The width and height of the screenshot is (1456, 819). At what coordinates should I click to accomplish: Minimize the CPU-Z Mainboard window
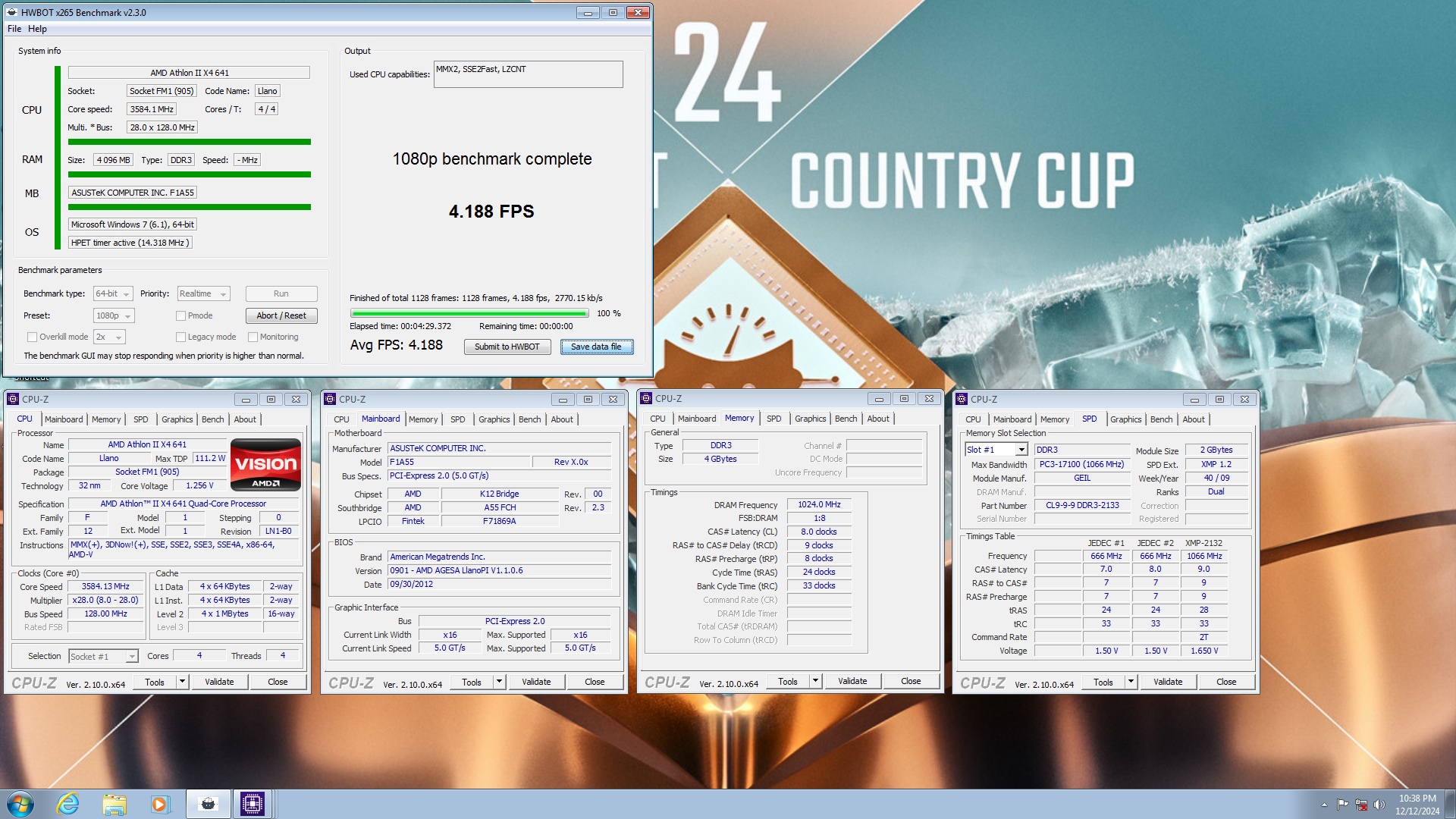tap(562, 399)
